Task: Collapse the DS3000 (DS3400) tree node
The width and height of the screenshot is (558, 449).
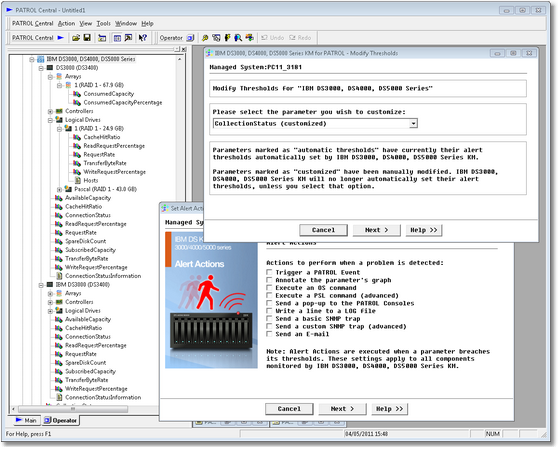Action: (41, 68)
